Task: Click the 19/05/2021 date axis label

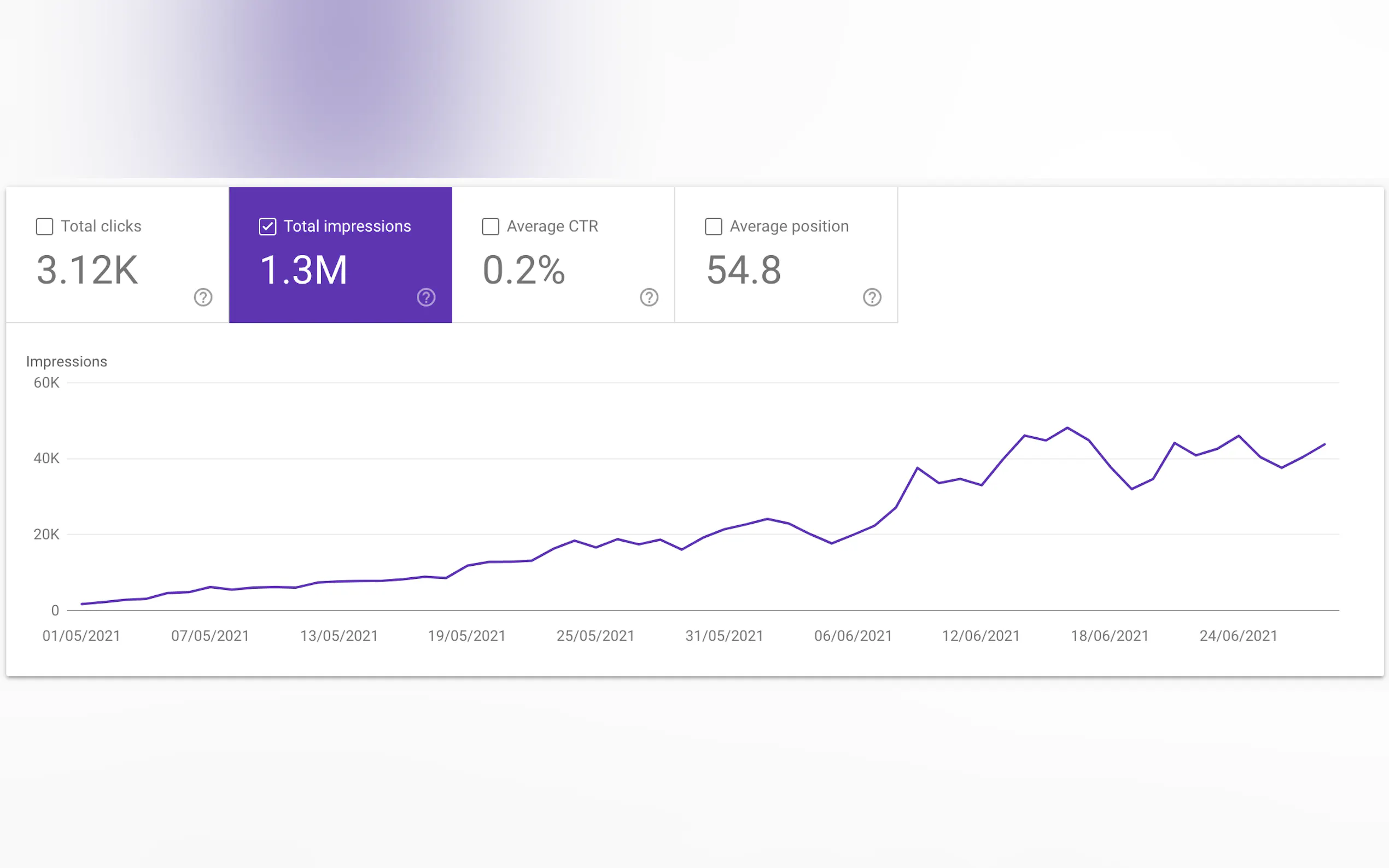Action: pos(467,636)
